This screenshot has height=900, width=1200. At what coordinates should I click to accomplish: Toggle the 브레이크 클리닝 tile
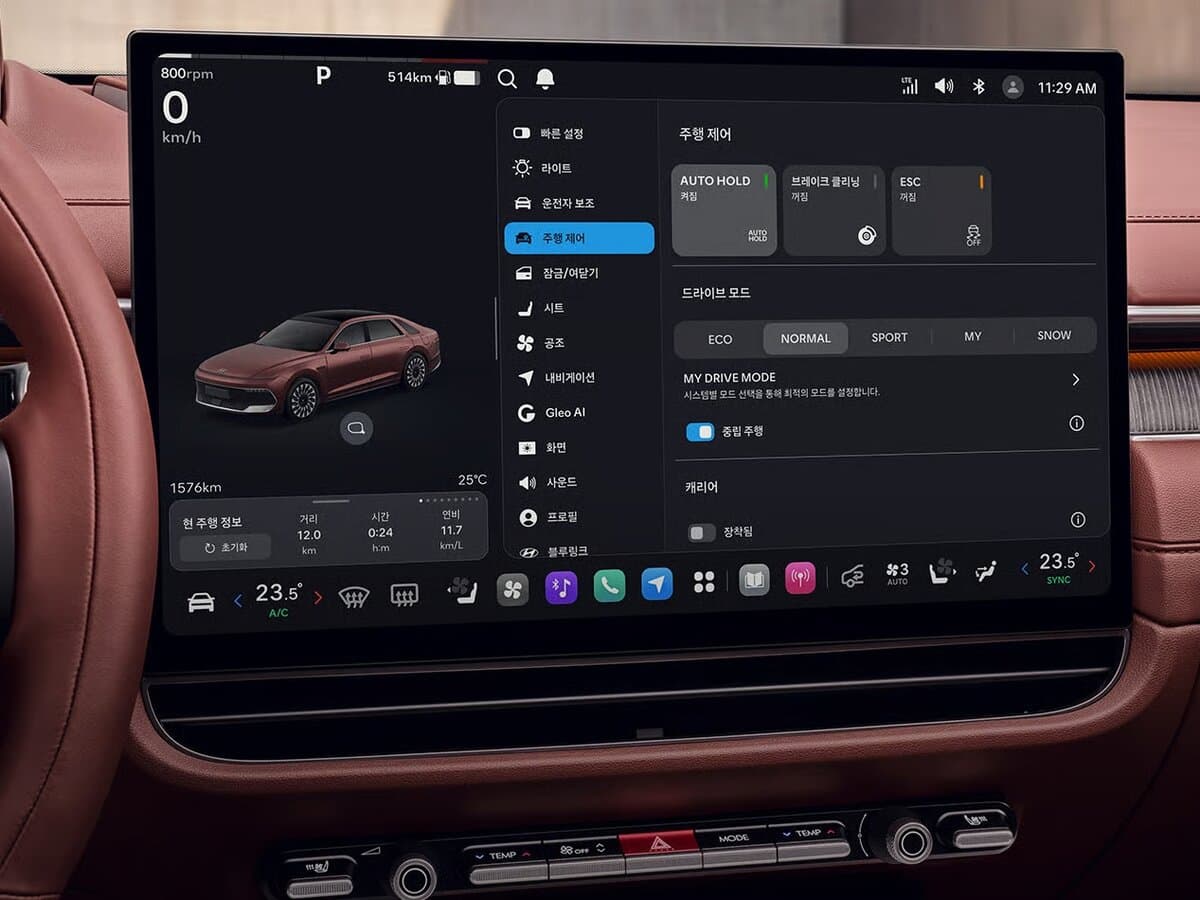pos(834,210)
